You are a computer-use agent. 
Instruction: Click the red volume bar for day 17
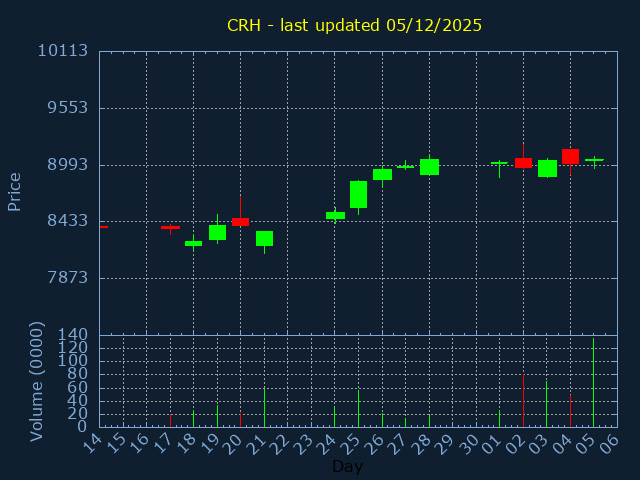tap(170, 420)
